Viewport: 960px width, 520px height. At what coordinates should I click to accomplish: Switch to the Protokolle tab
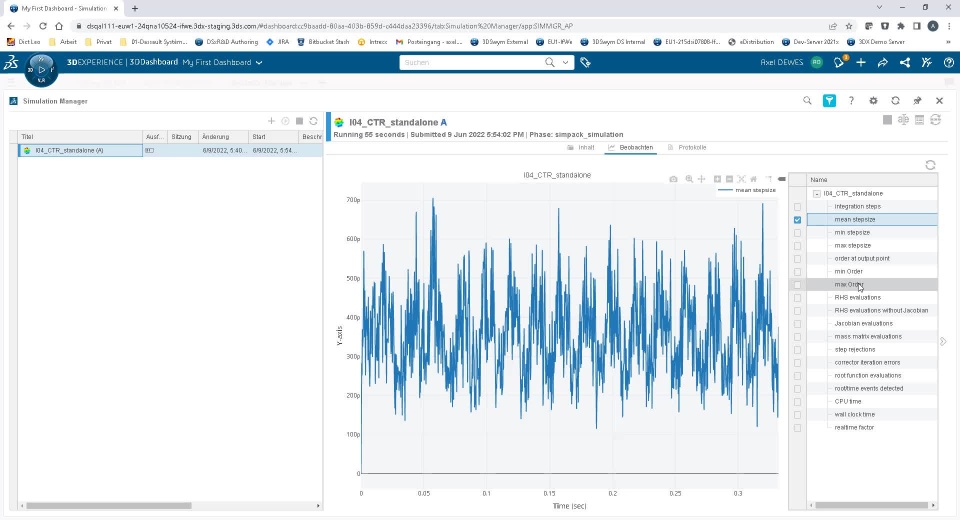(x=687, y=148)
